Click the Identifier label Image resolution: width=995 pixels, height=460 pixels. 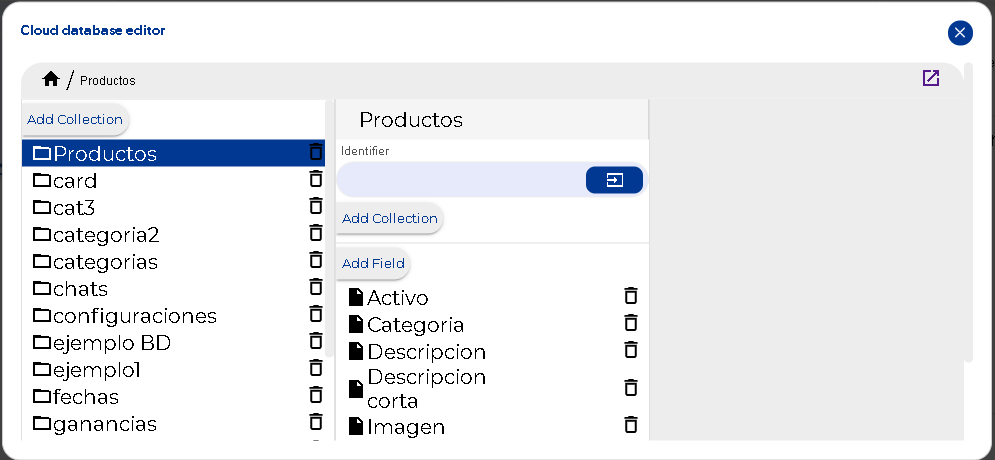click(365, 151)
